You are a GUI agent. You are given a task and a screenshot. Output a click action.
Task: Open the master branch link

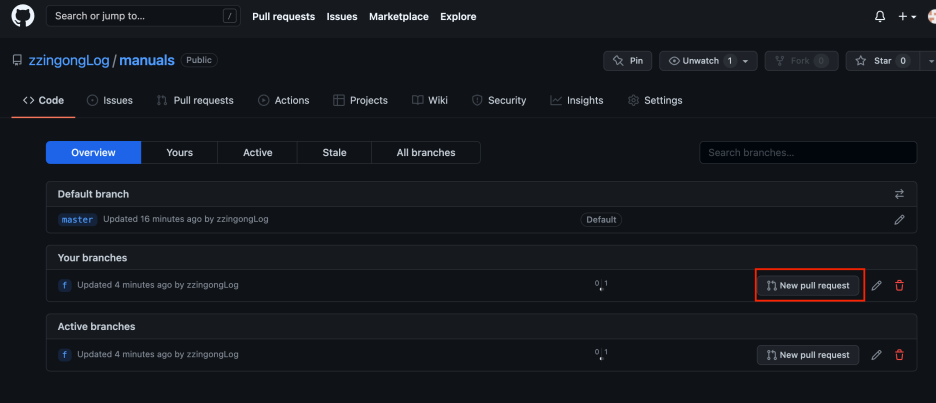click(78, 220)
